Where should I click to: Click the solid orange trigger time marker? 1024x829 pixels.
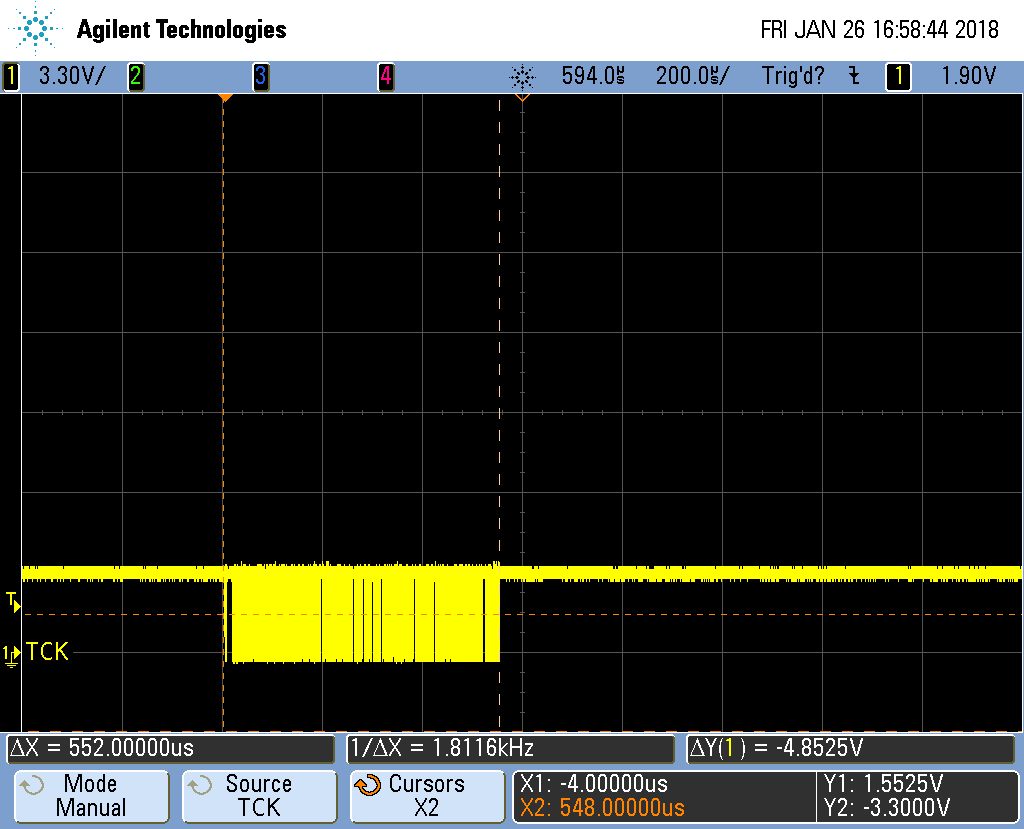click(x=225, y=97)
